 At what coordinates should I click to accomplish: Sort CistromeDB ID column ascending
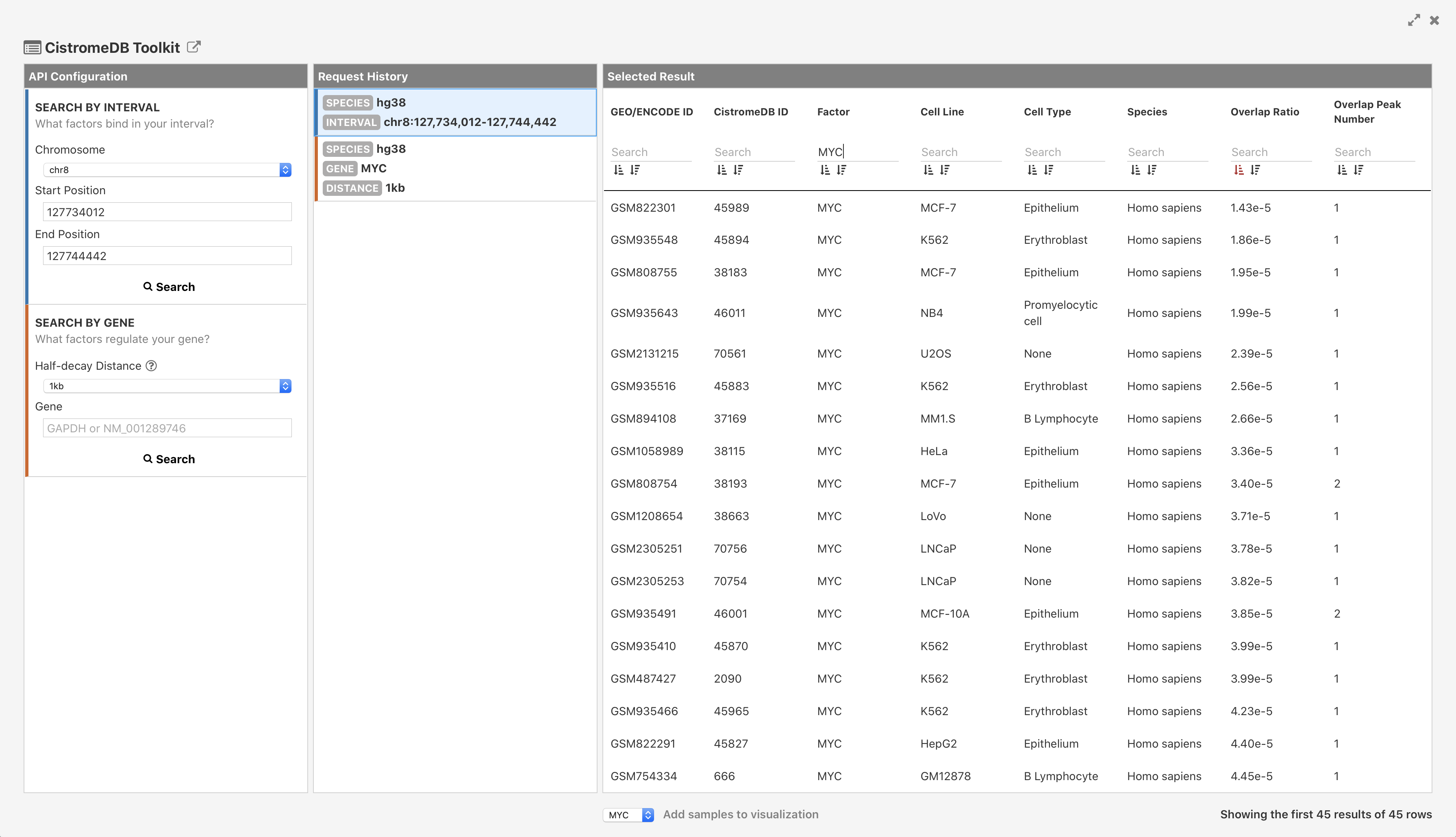point(721,170)
